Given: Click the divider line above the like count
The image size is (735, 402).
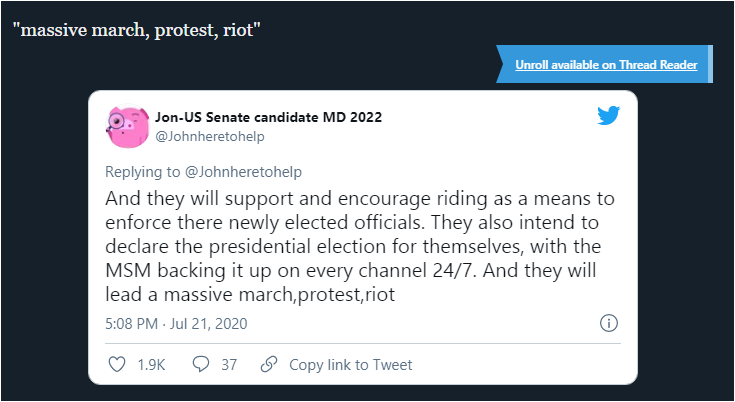Looking at the screenshot, I should (363, 344).
